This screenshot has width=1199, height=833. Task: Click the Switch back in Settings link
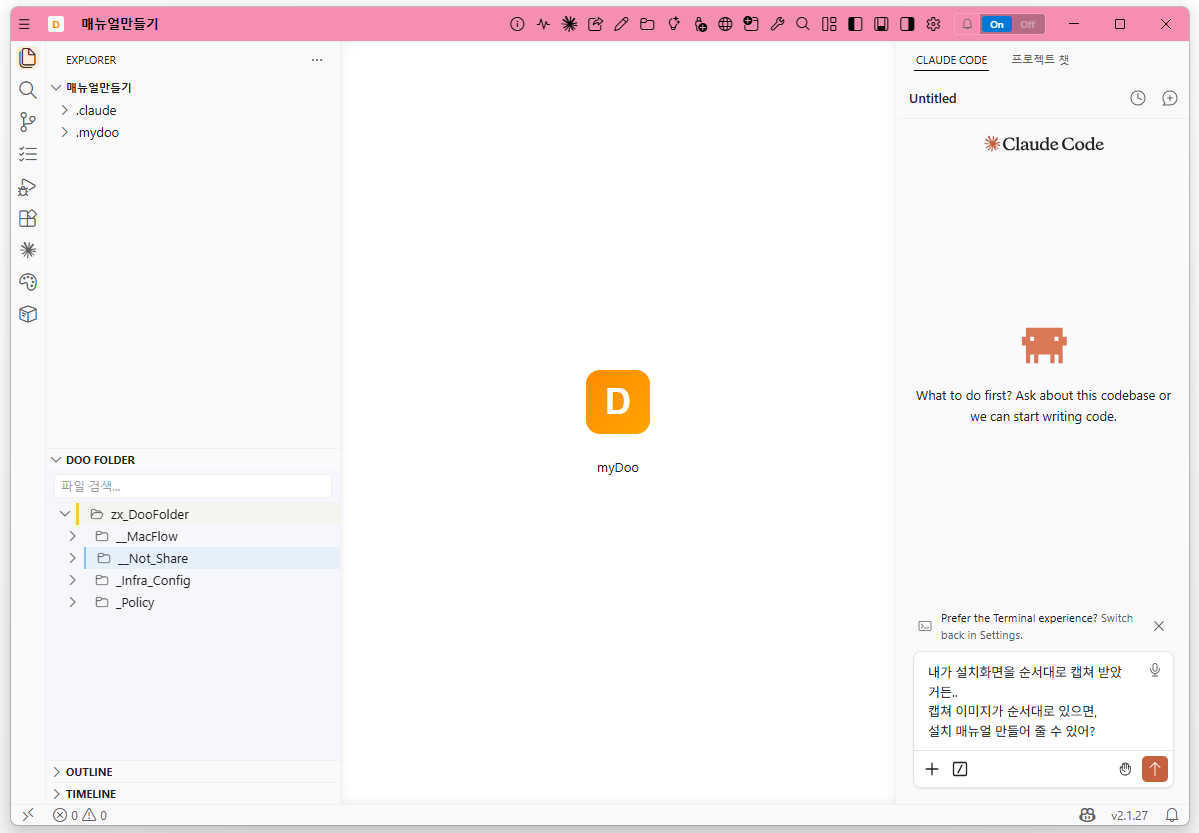click(x=1037, y=626)
